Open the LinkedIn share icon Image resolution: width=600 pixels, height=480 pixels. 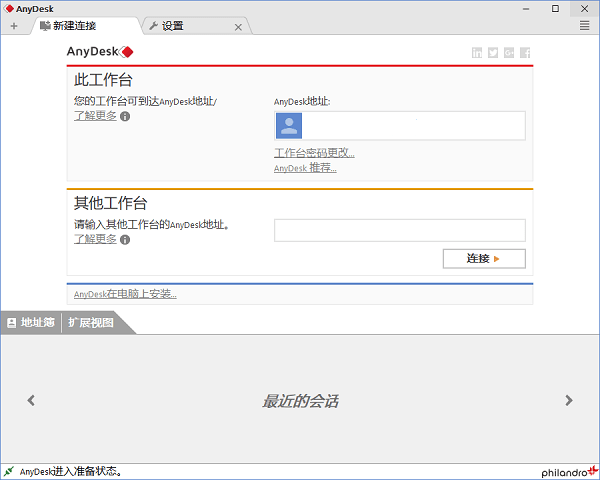[477, 53]
